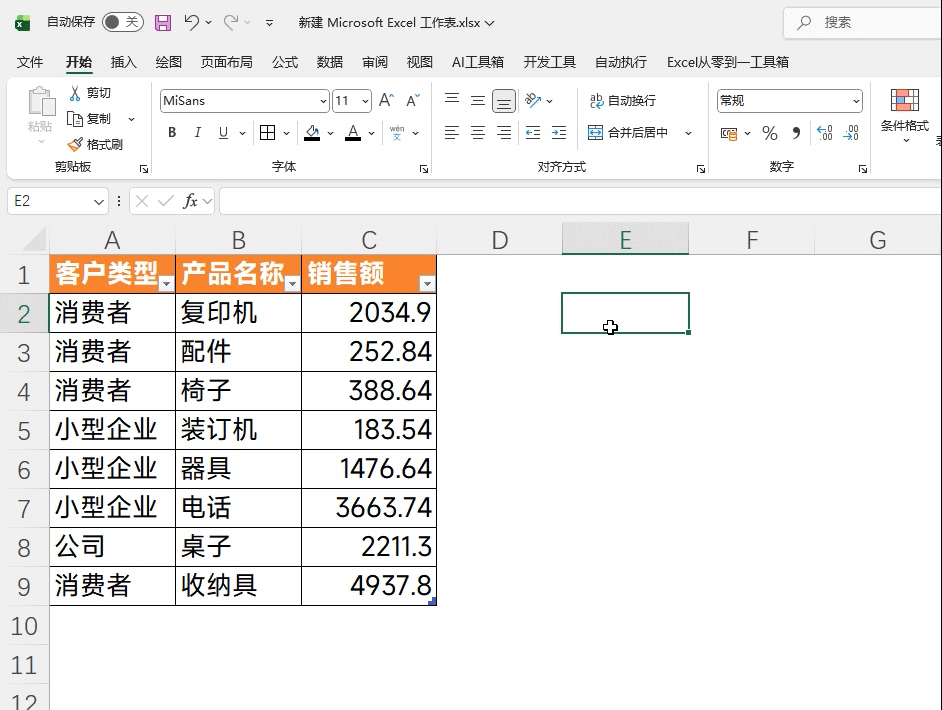Apply cell borders with the borders icon
942x710 pixels.
(x=267, y=133)
